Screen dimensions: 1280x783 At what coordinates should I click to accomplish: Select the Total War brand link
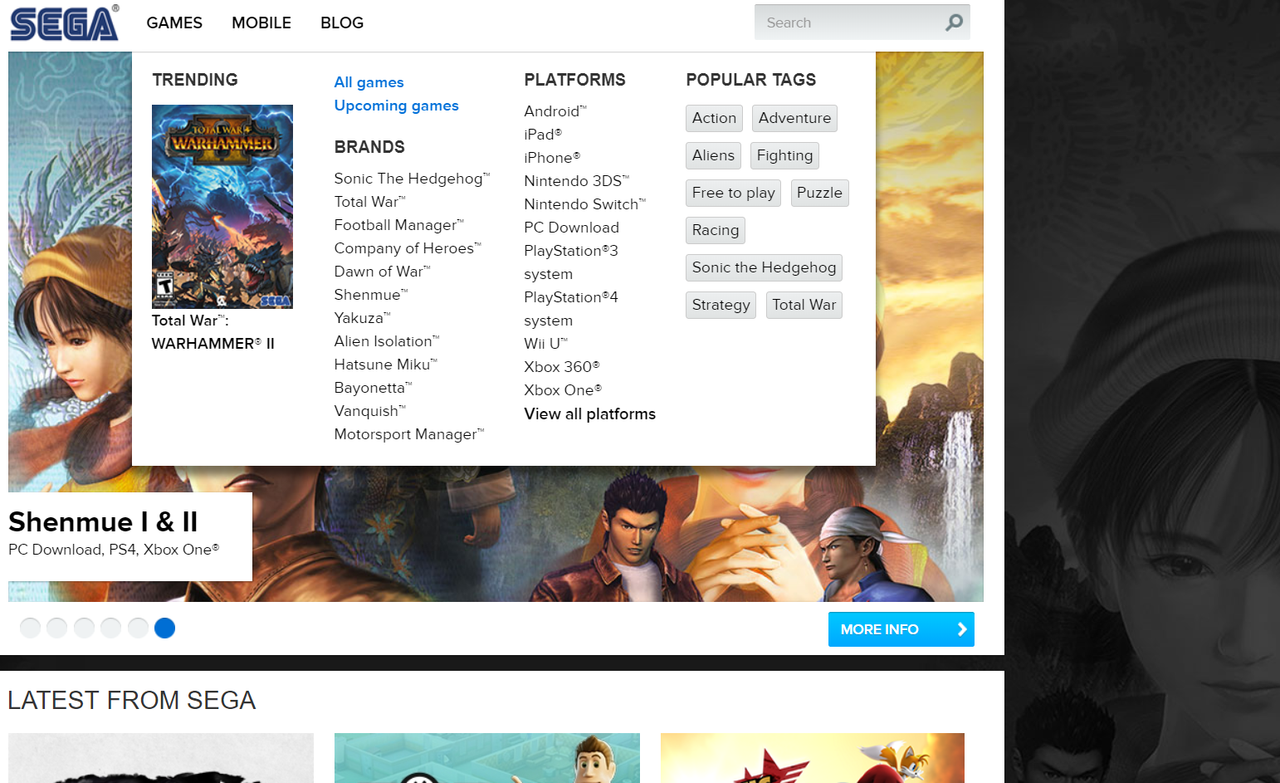coord(369,201)
